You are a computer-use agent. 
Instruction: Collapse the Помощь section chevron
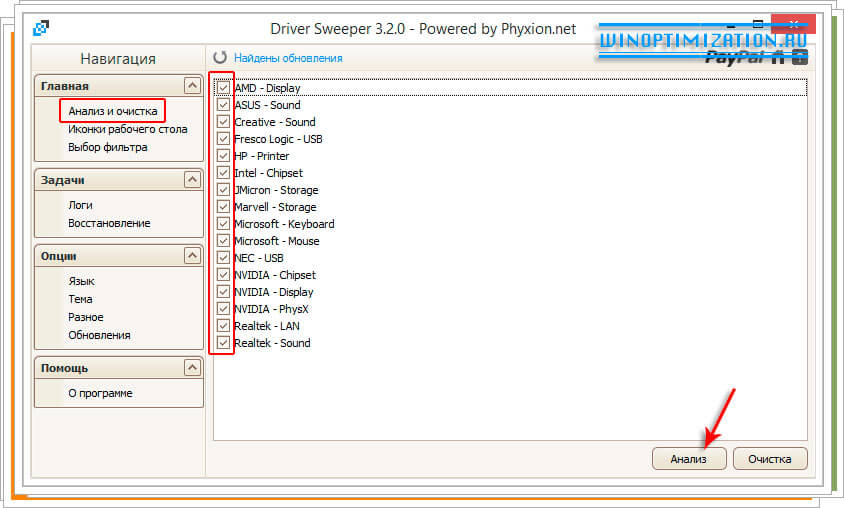[x=192, y=368]
